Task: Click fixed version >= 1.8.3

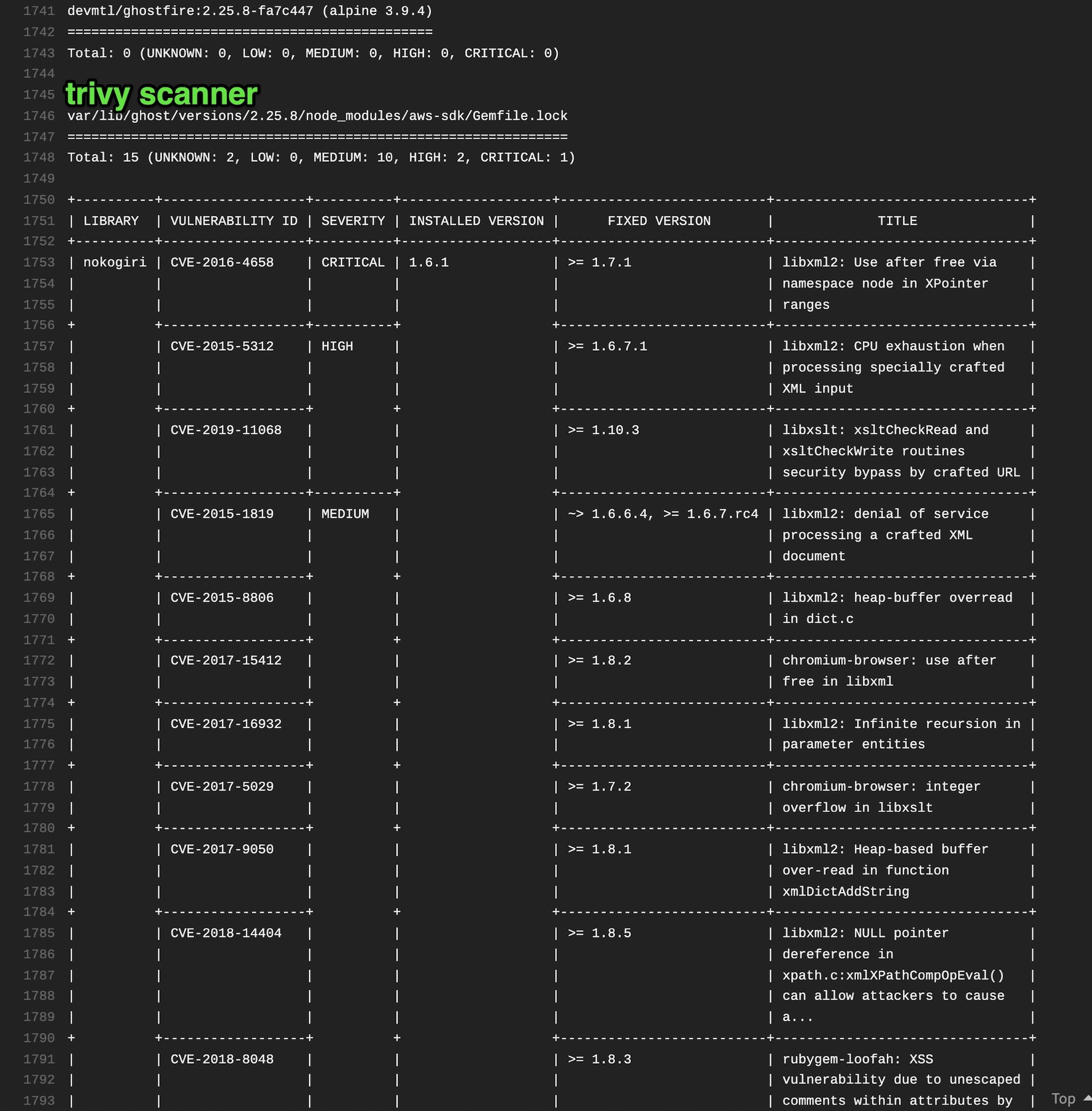Action: (599, 1059)
